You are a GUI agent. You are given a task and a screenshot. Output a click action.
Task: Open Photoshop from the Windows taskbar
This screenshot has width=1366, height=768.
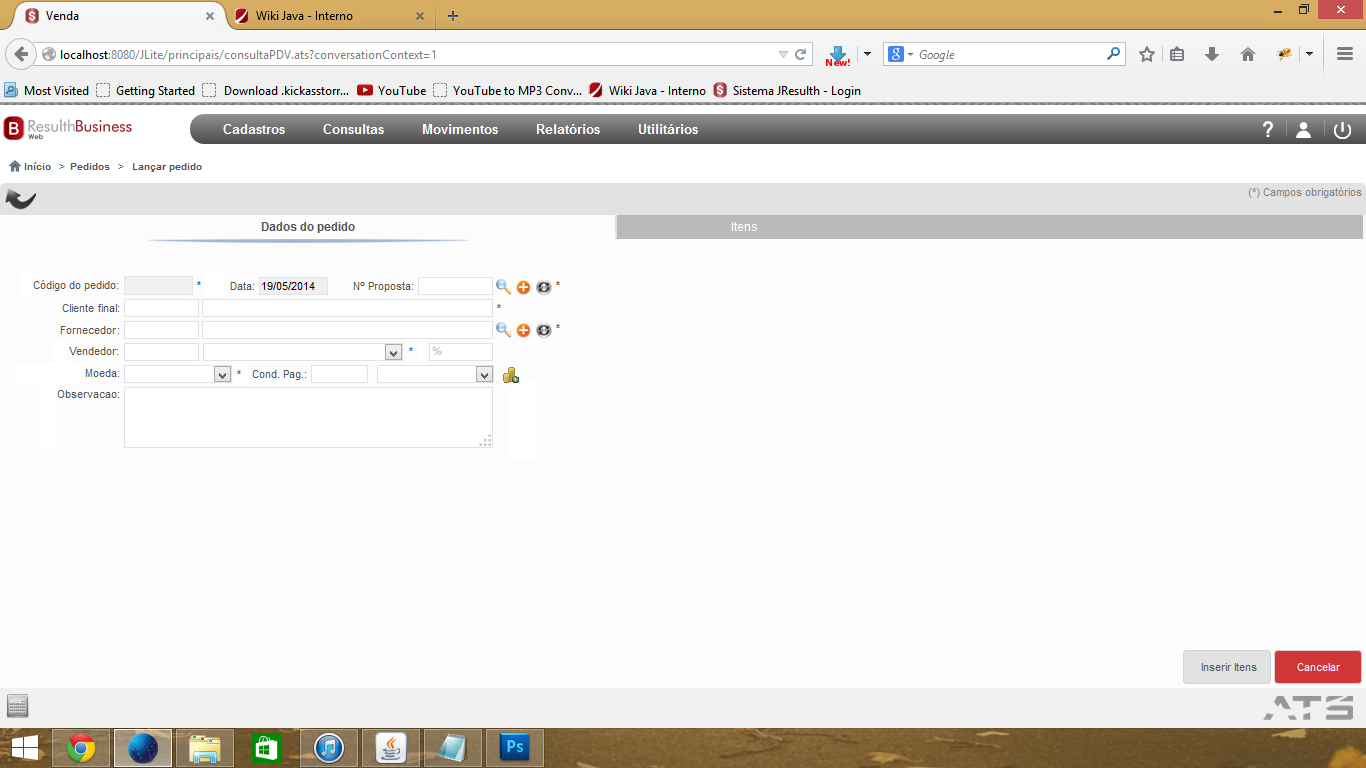pos(515,748)
